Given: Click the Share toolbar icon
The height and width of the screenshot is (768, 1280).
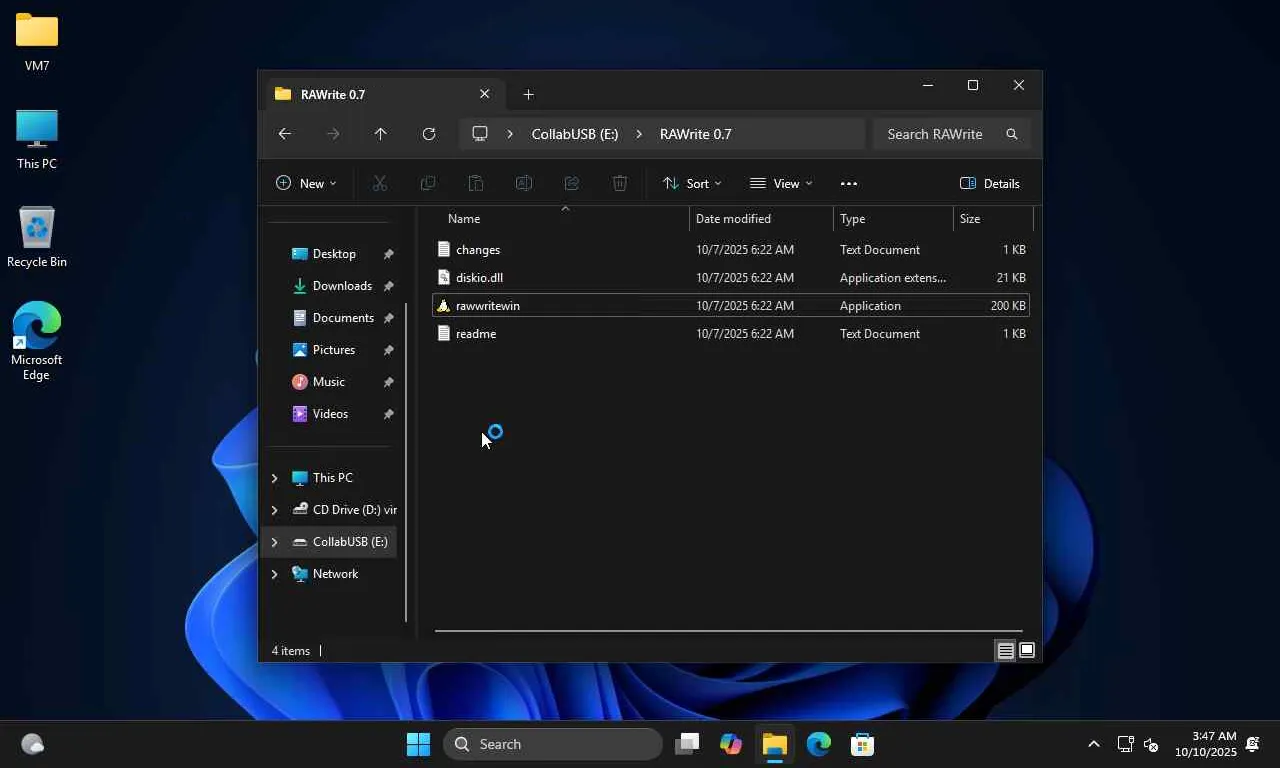Looking at the screenshot, I should click(x=571, y=183).
